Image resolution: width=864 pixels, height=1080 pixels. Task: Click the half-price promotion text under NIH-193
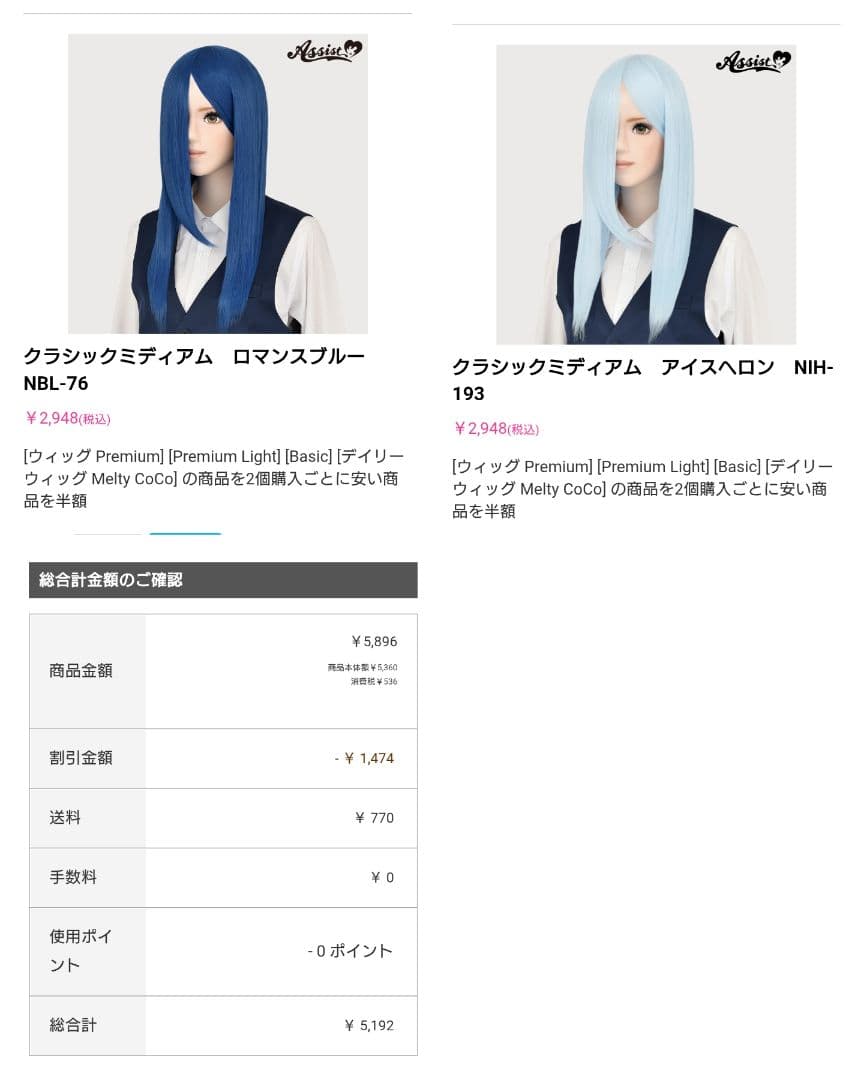pyautogui.click(x=642, y=489)
